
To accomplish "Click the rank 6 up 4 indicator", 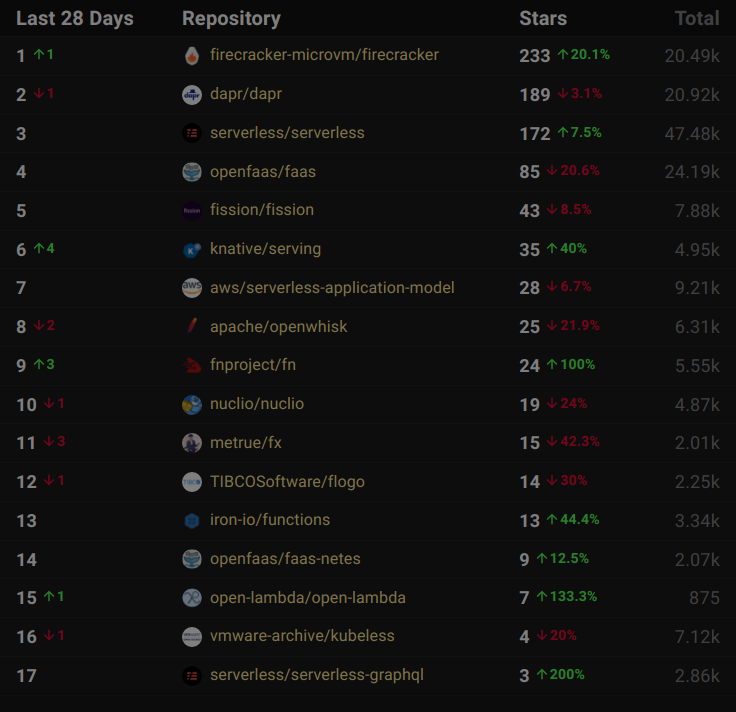I will [44, 249].
